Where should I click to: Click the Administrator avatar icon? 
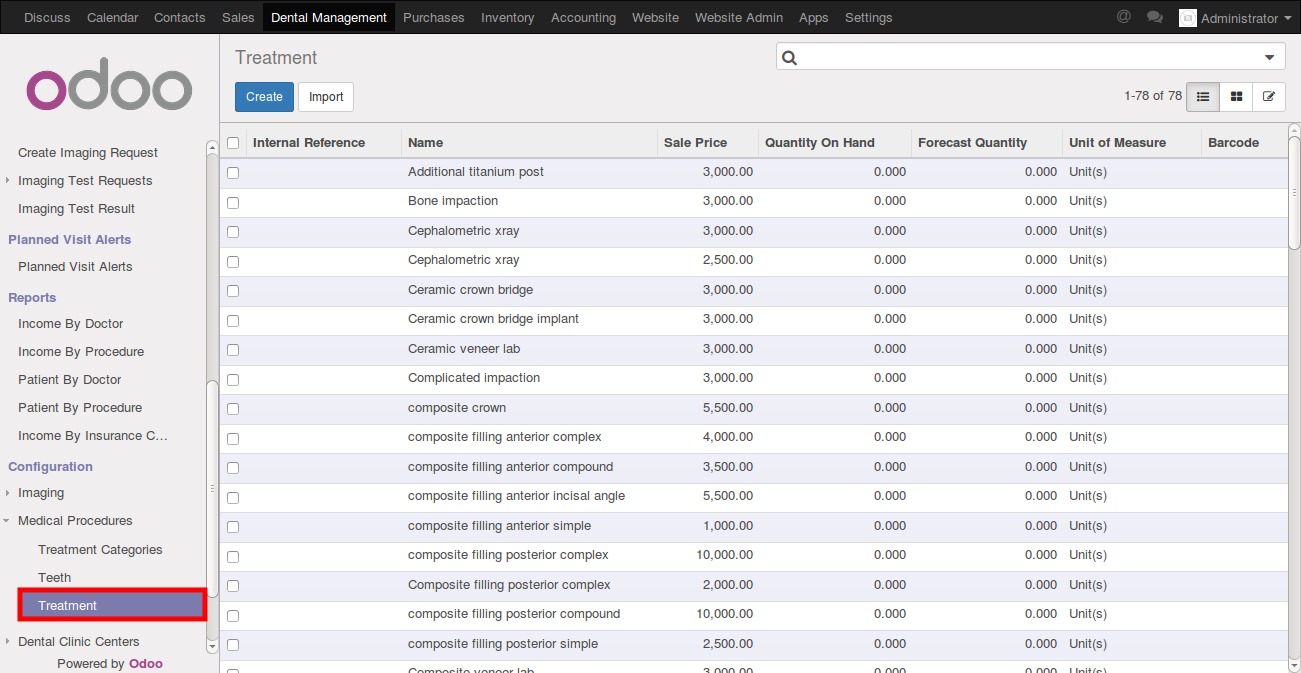point(1187,18)
